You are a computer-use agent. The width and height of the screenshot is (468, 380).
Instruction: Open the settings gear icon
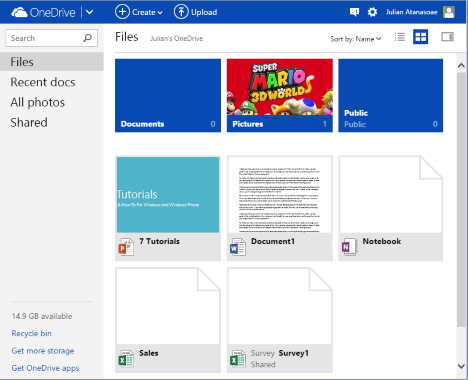(x=372, y=12)
